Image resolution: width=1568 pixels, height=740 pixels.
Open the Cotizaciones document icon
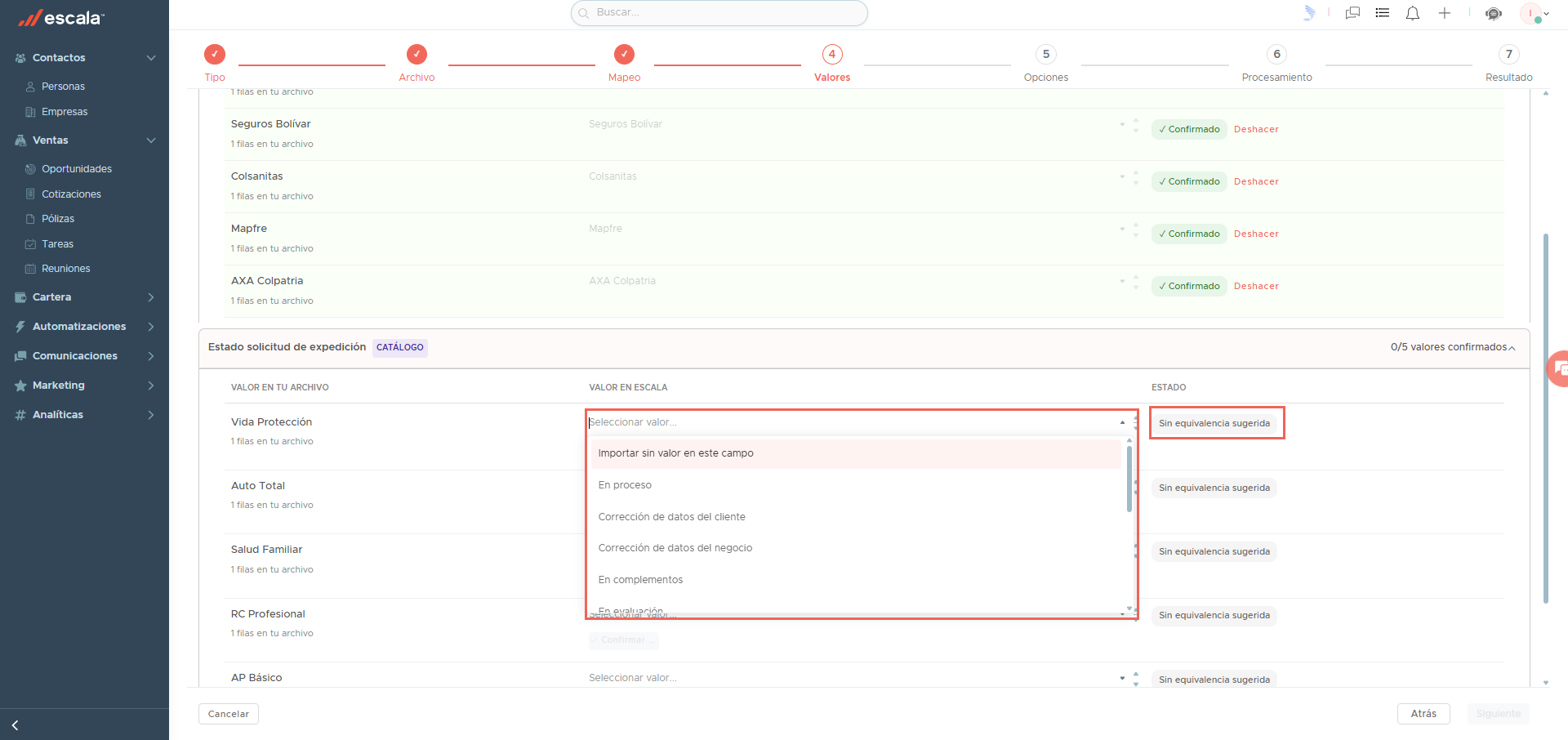click(30, 194)
